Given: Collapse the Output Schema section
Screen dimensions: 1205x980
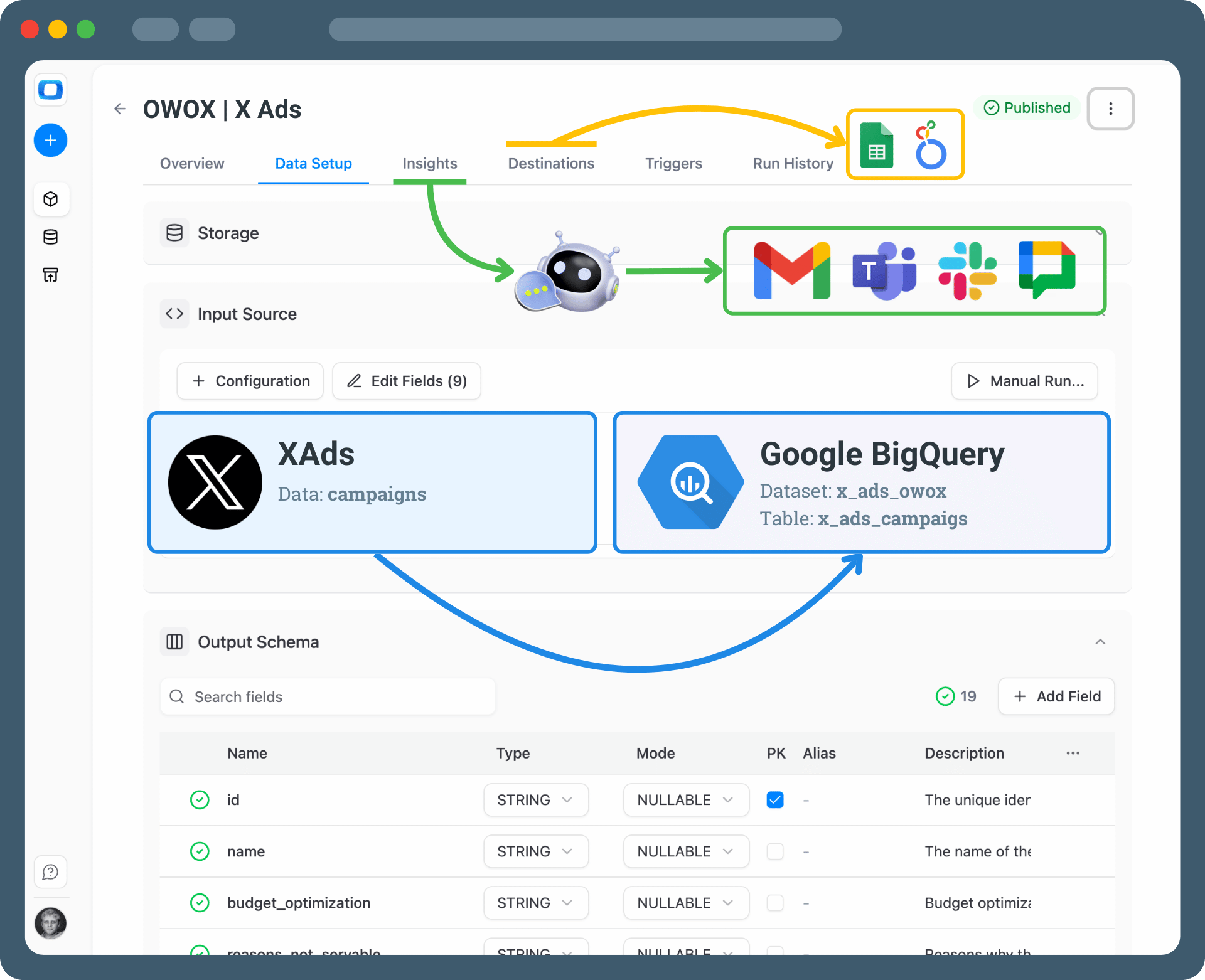Looking at the screenshot, I should [x=1100, y=642].
